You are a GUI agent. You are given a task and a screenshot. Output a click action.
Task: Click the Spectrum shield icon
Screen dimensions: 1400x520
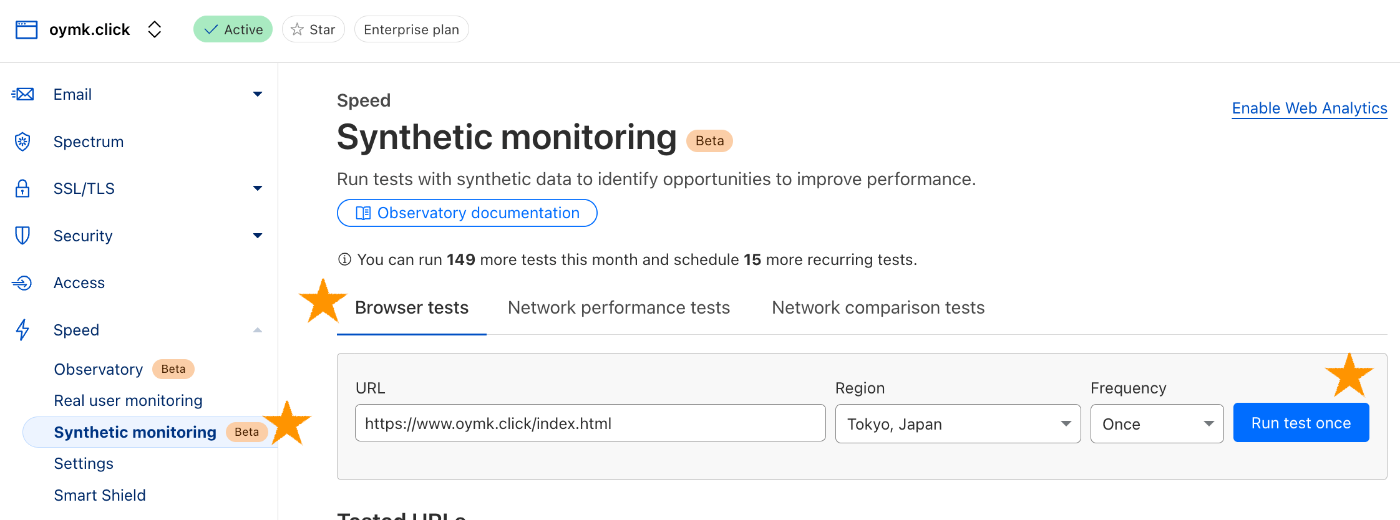(x=22, y=142)
